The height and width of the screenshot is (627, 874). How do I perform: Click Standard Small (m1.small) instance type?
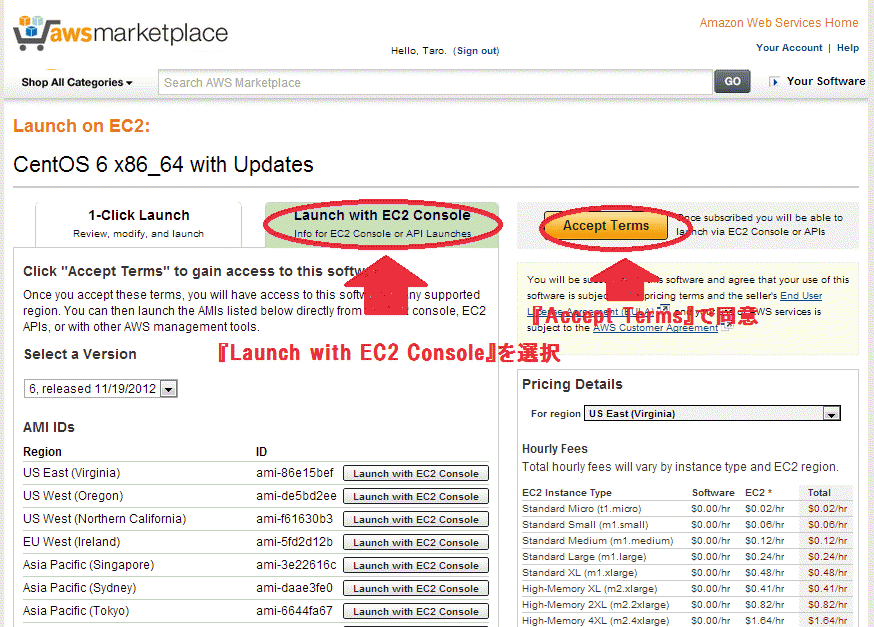[x=585, y=525]
